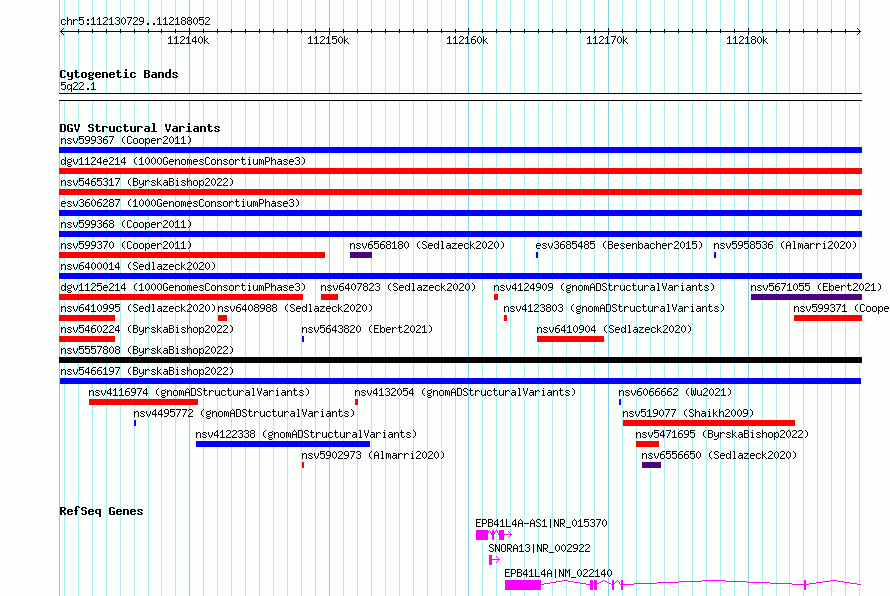890x596 pixels.
Task: Click the nsv599367 (Cooper2011) variant label
Action: point(126,140)
